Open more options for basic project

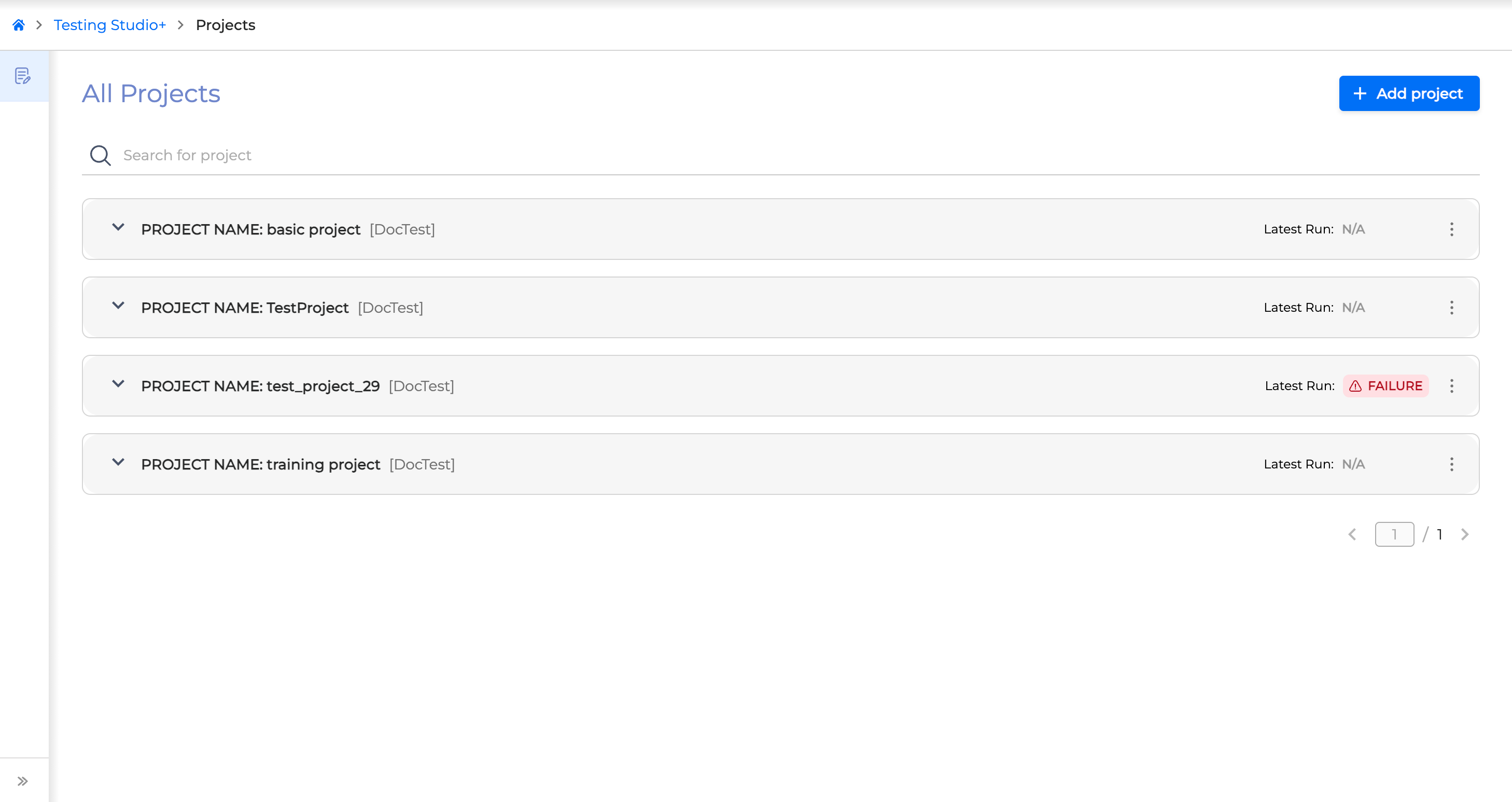tap(1451, 230)
